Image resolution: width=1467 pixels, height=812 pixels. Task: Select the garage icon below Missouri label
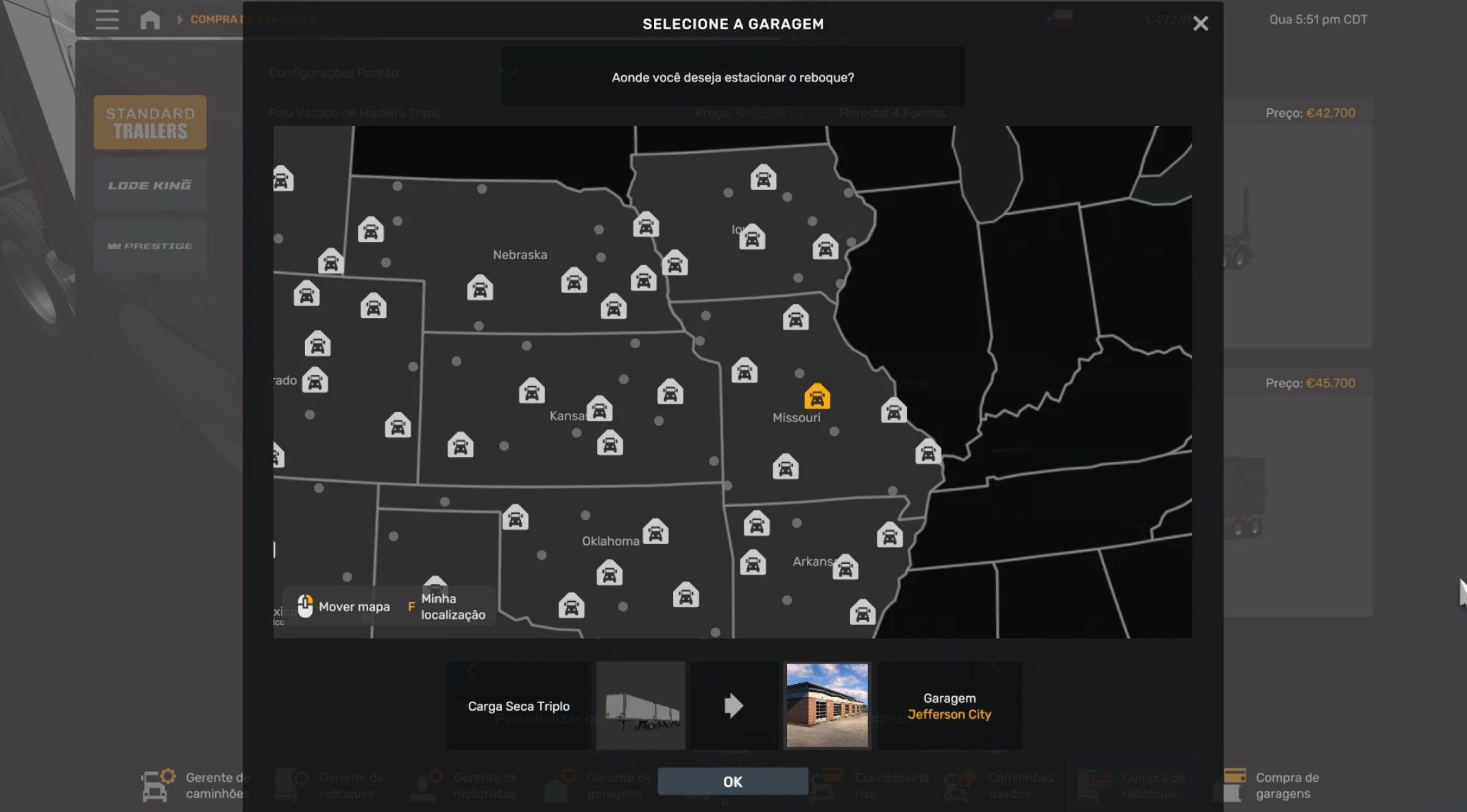785,467
